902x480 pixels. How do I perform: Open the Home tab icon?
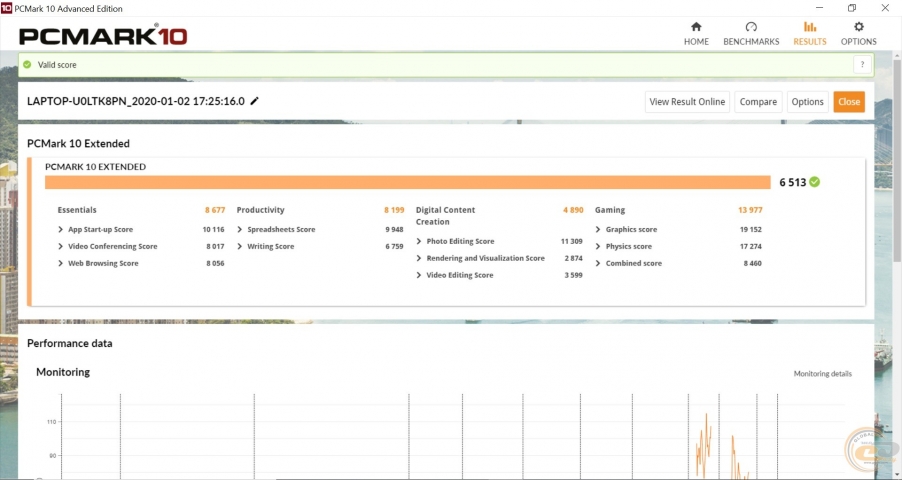coord(696,27)
